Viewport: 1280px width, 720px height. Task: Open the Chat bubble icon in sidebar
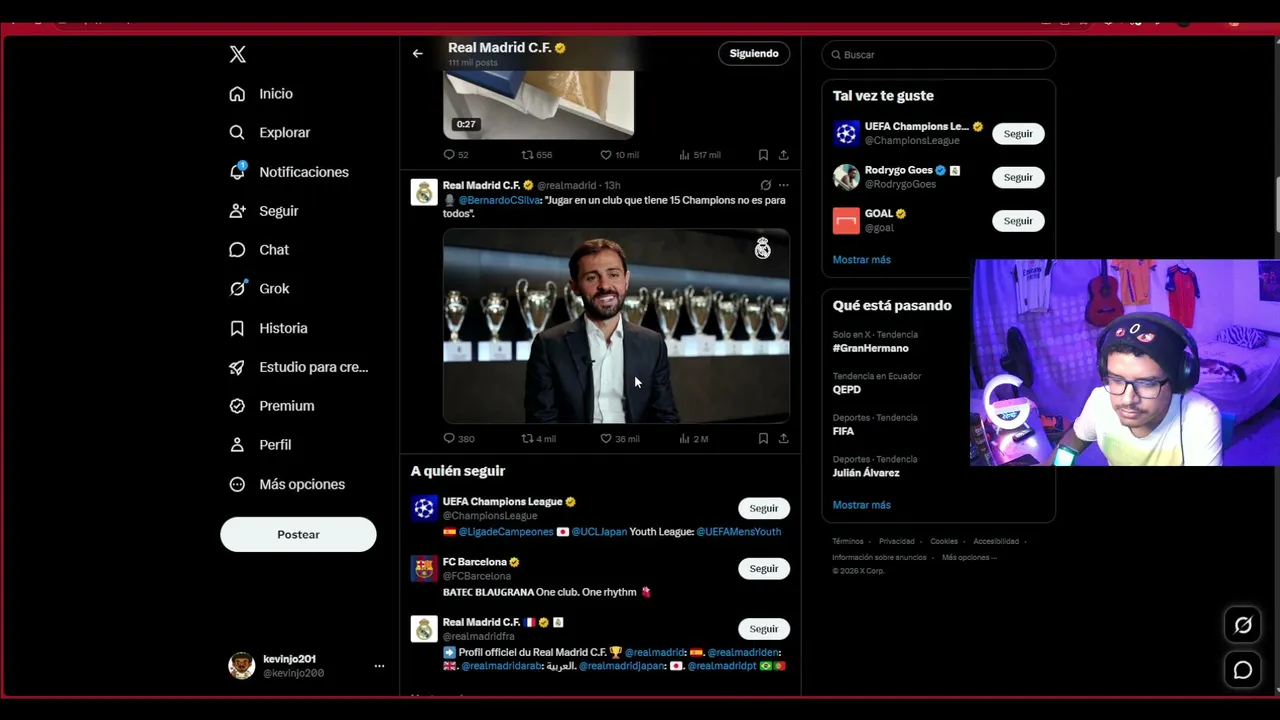click(x=237, y=250)
